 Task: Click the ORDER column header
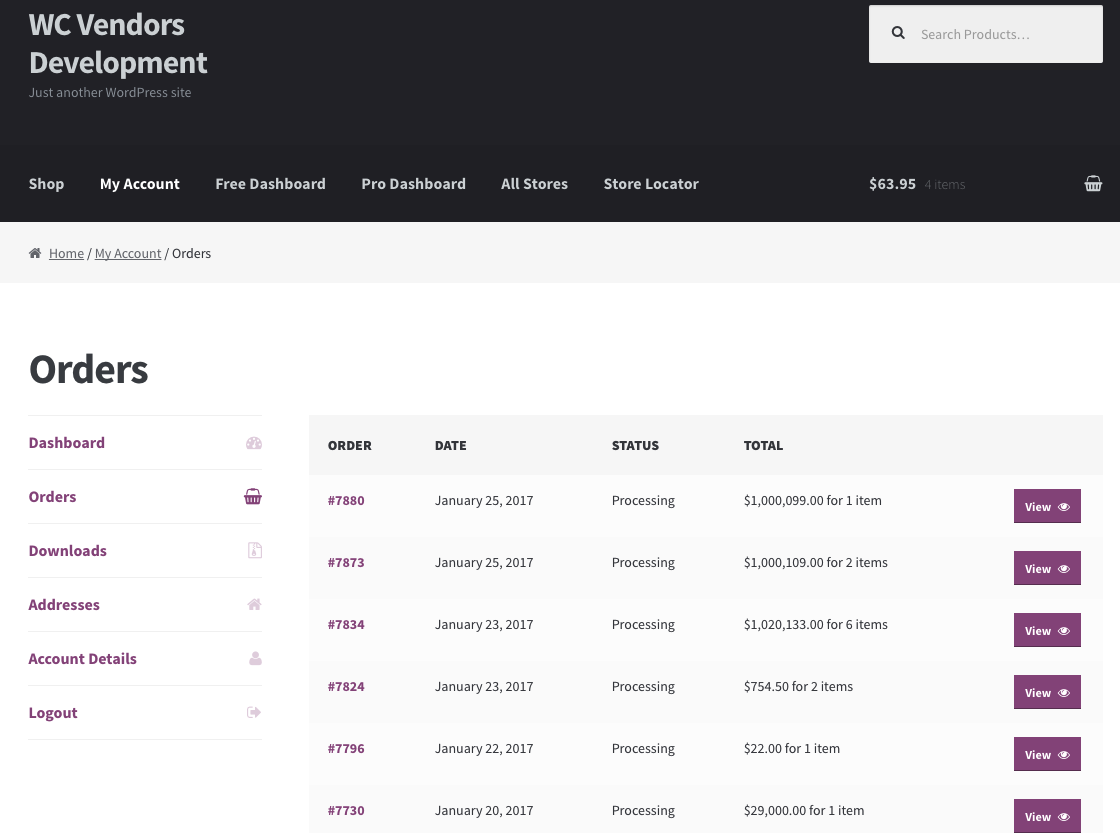click(349, 445)
